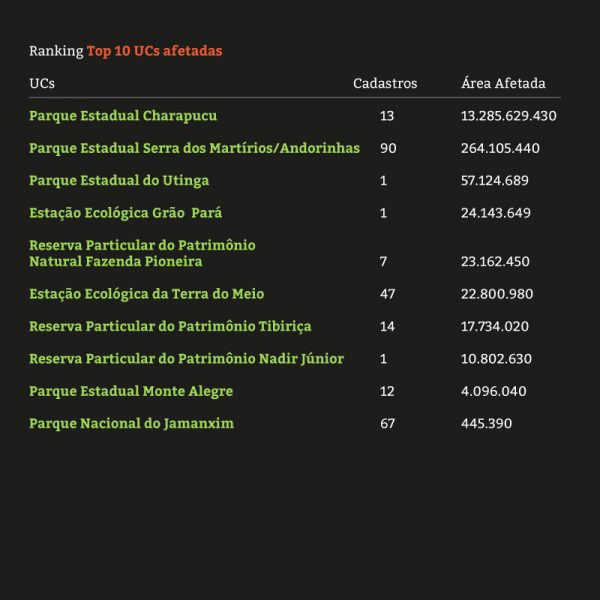Click the Top 10 UCs afetadas title
The image size is (600, 600).
point(154,50)
